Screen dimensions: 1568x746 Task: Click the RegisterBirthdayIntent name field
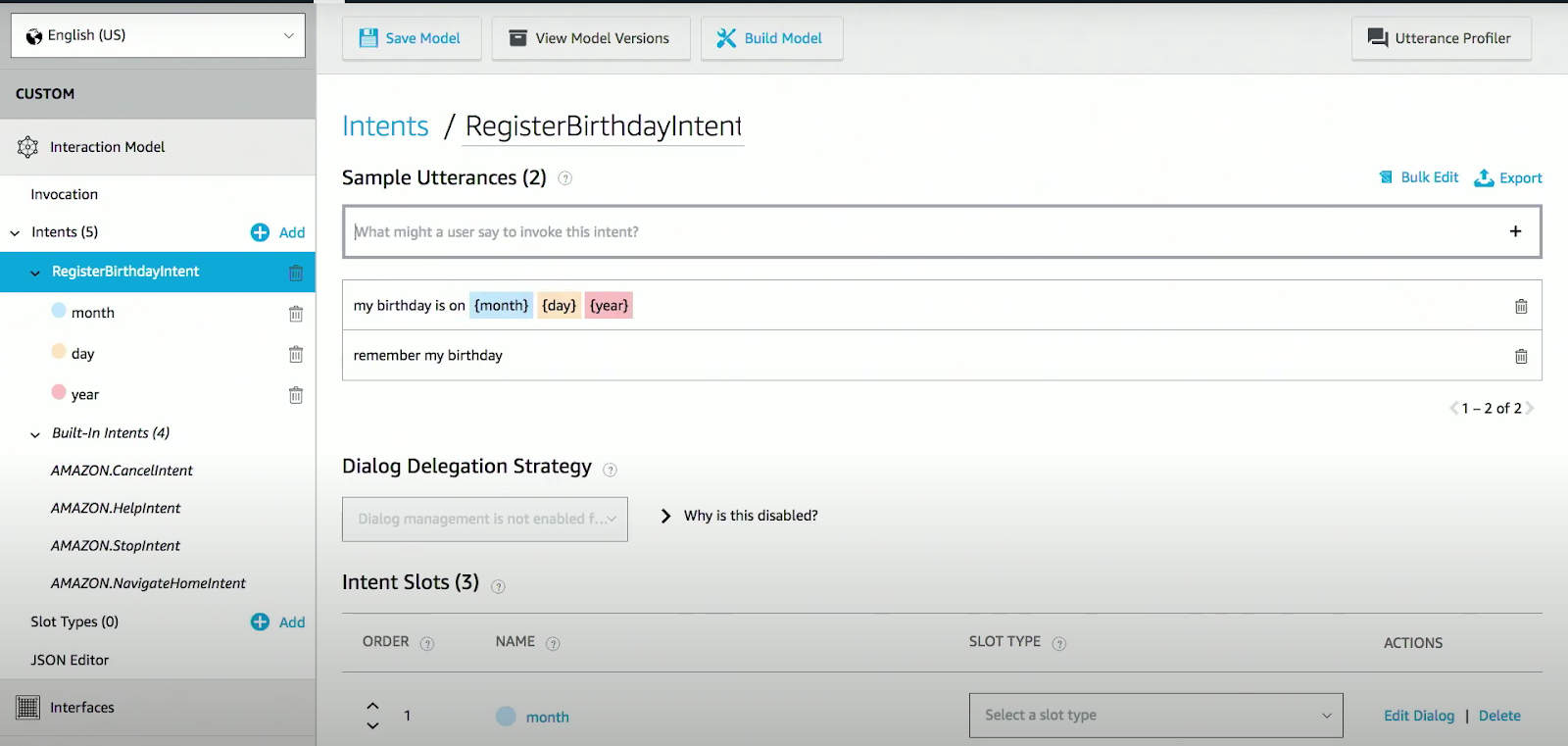click(x=603, y=126)
